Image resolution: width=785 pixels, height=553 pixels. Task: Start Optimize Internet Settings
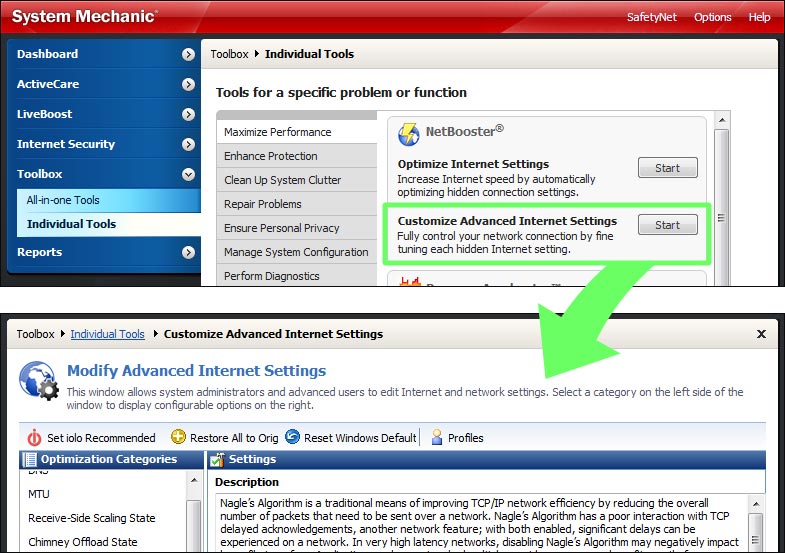click(x=667, y=168)
